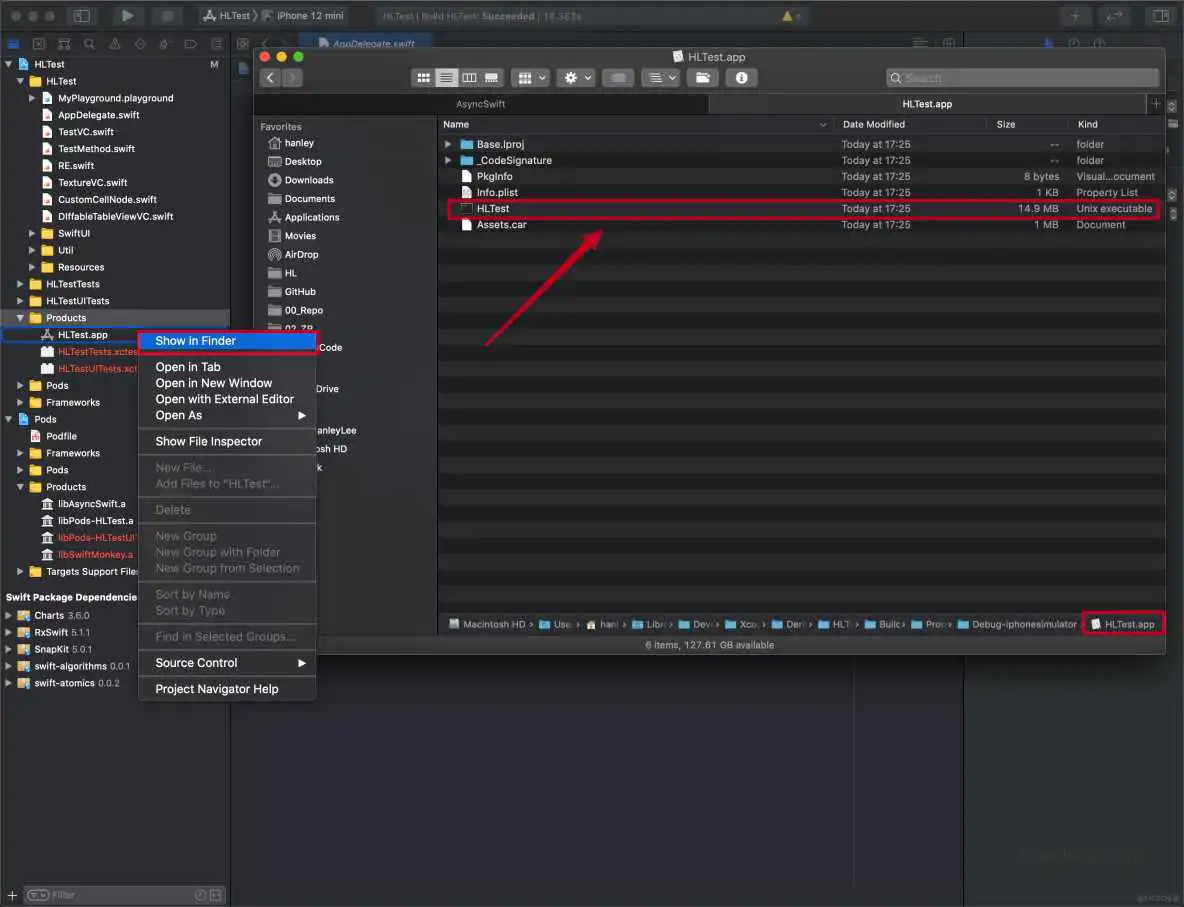
Task: Select HLTest Unix executable file row
Action: point(801,208)
